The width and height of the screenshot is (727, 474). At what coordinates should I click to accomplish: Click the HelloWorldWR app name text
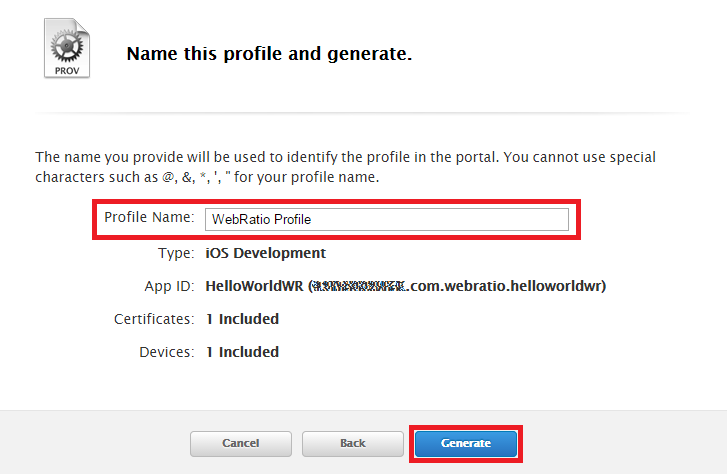click(254, 286)
